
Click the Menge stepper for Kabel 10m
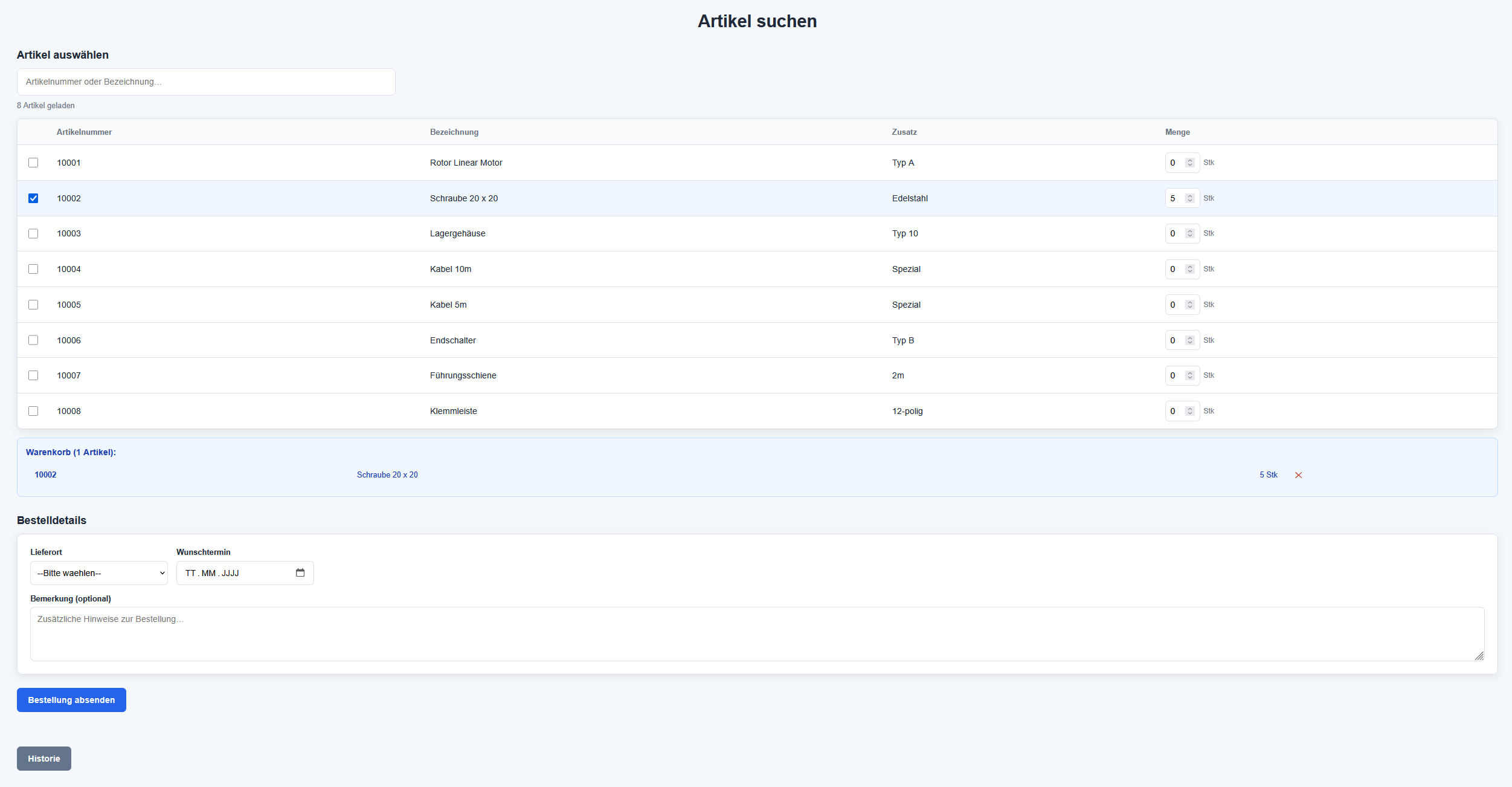point(1189,269)
